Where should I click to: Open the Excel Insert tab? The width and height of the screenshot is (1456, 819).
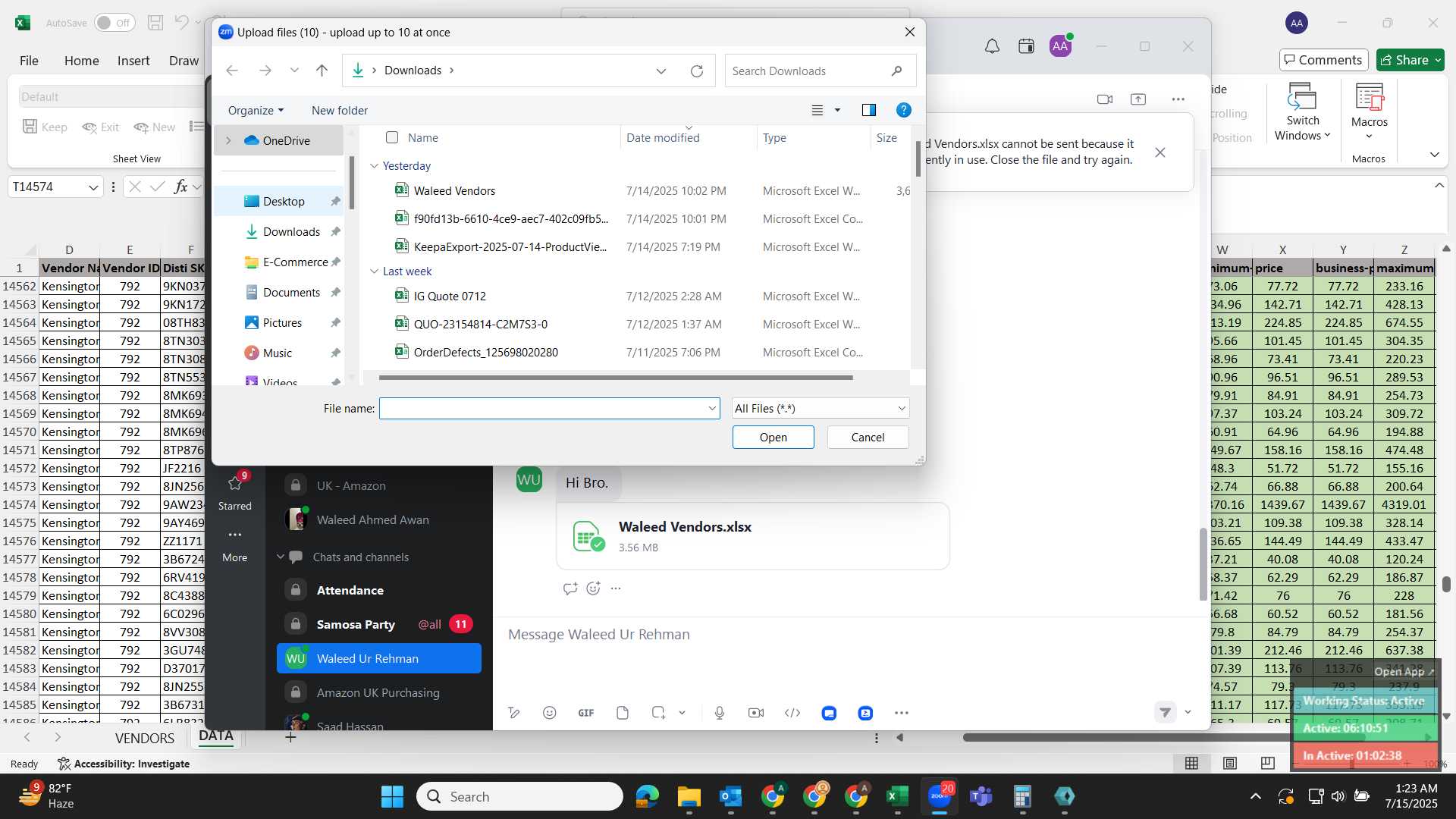[x=133, y=61]
